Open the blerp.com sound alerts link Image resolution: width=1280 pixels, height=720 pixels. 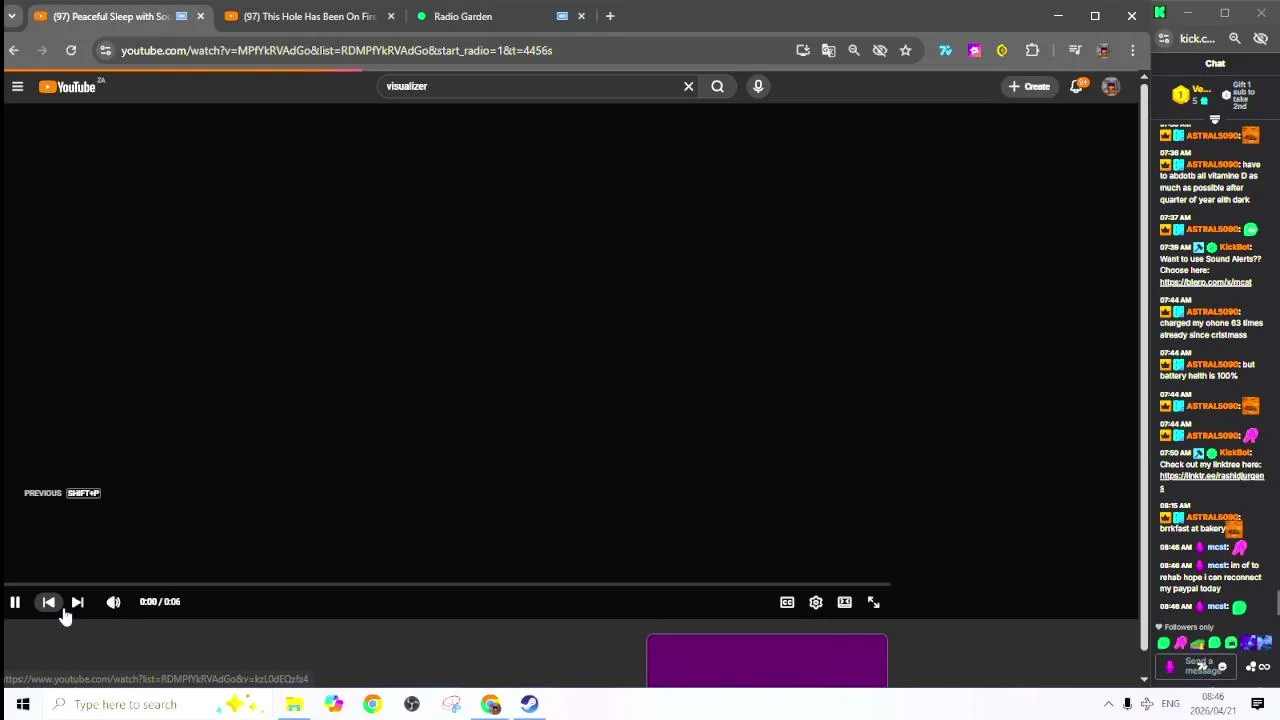pos(1205,282)
